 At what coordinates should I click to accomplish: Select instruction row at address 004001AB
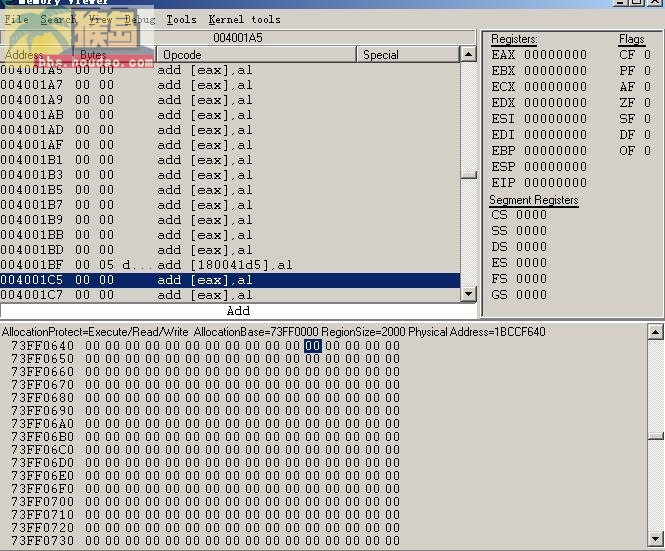tap(230, 115)
